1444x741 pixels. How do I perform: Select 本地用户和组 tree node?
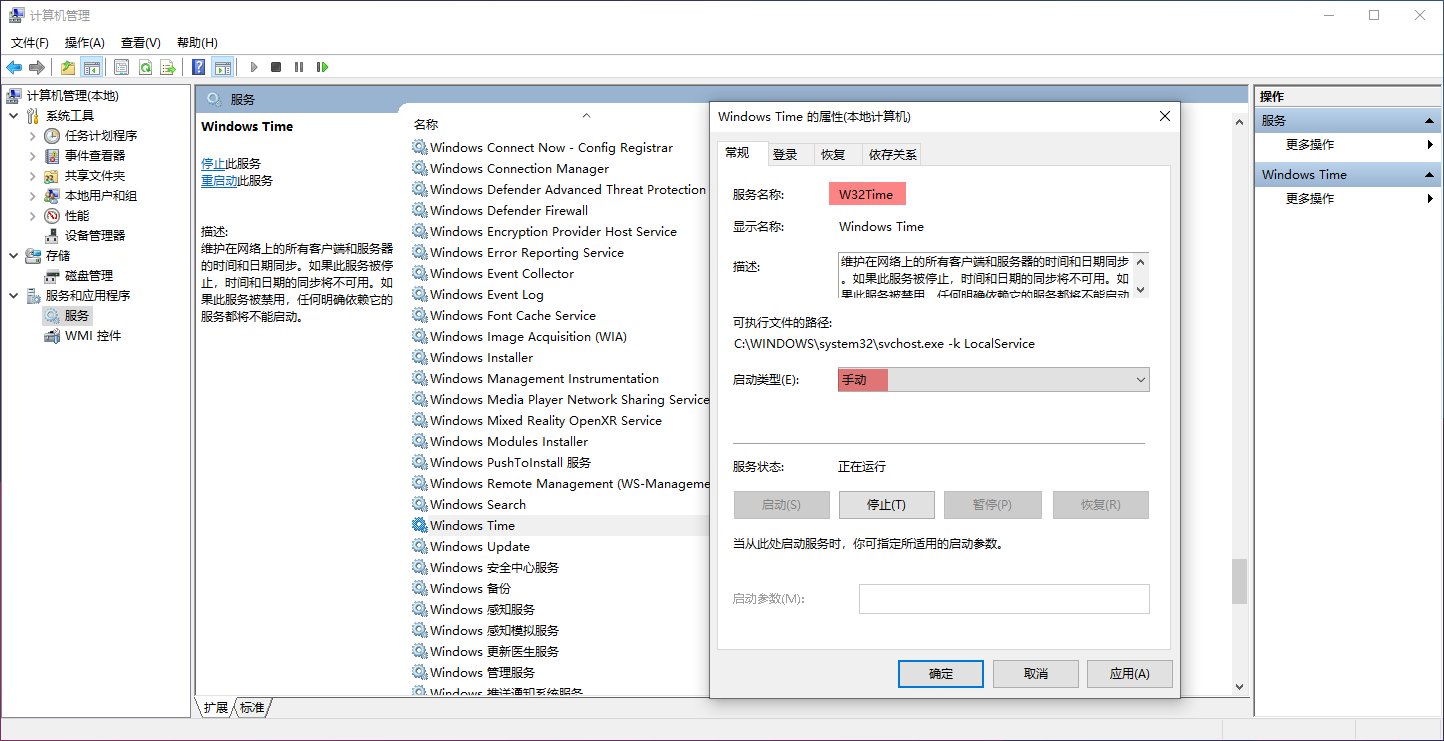(x=101, y=195)
